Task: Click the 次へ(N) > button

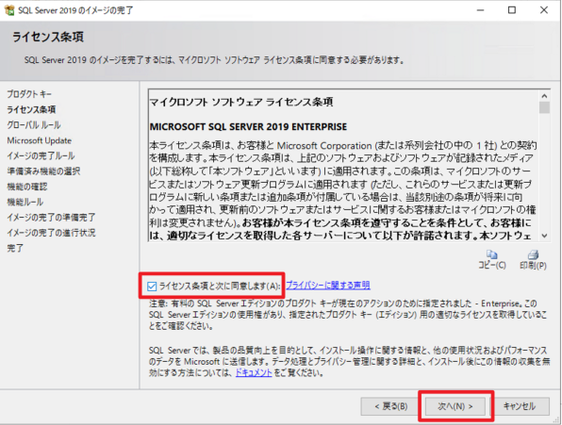Action: [x=455, y=406]
